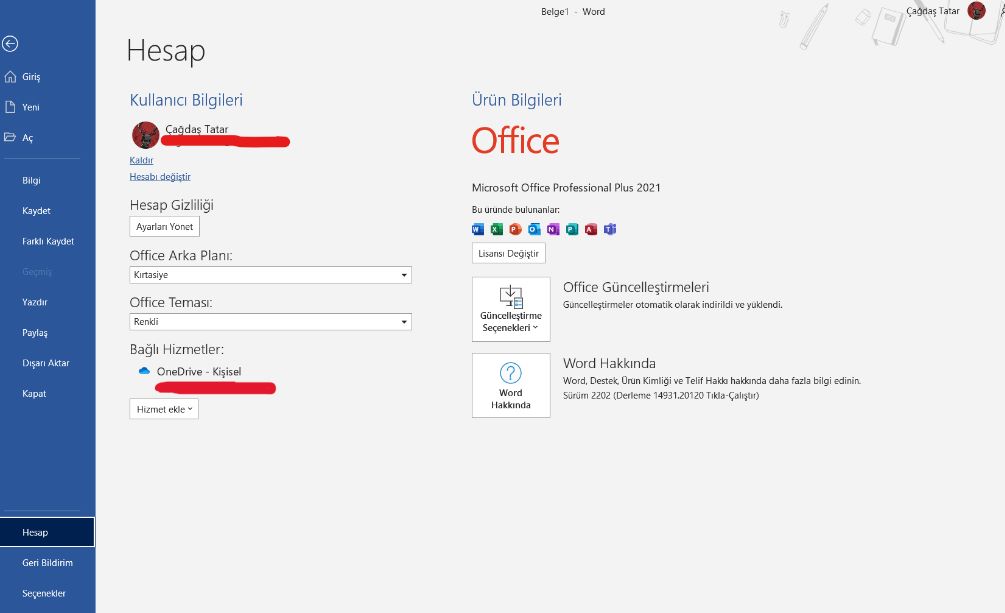Open Geri Bildirim from the sidebar
This screenshot has width=1005, height=613.
click(47, 563)
